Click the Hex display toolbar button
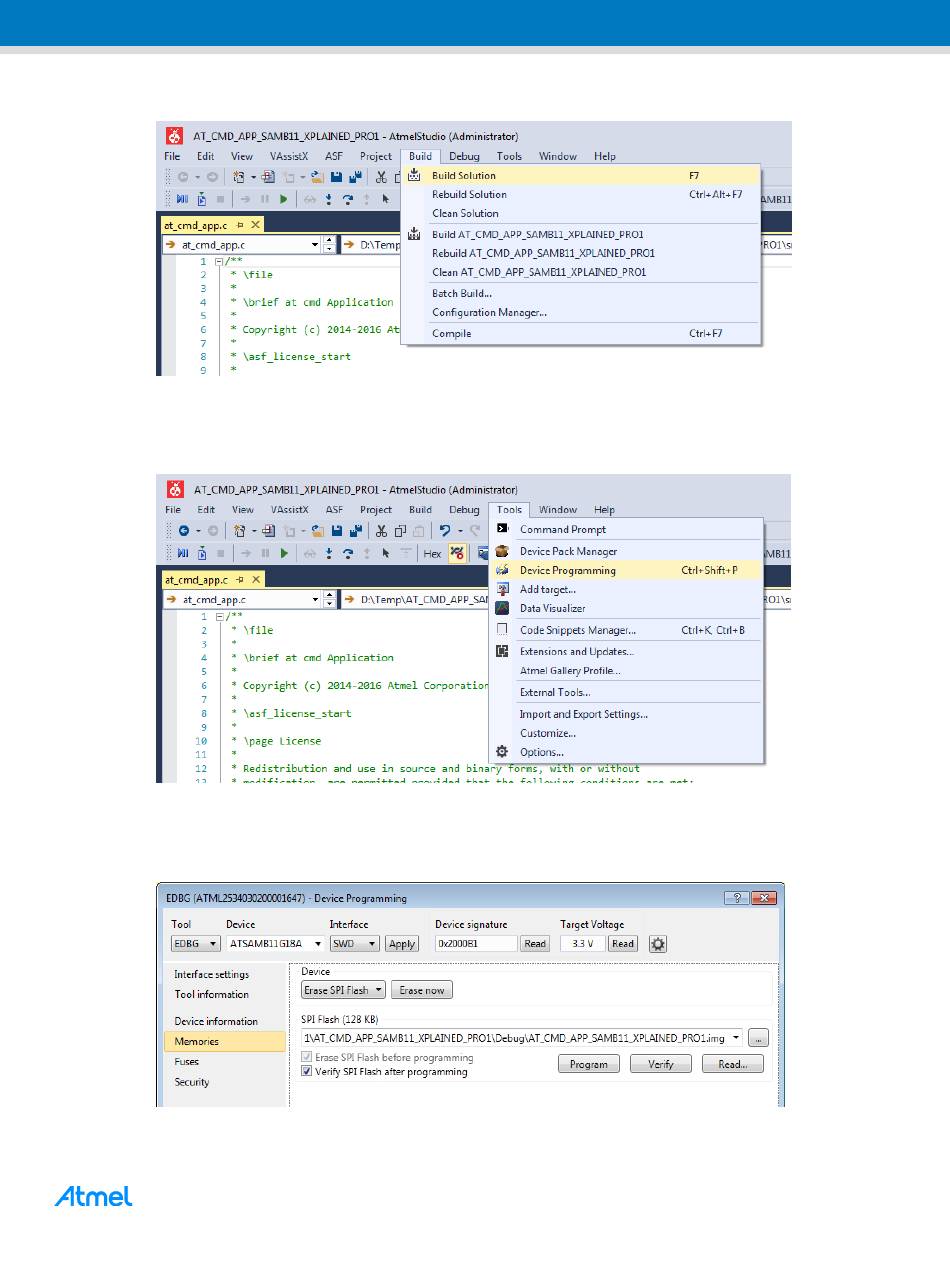Screen dimensions: 950x1262 (433, 553)
